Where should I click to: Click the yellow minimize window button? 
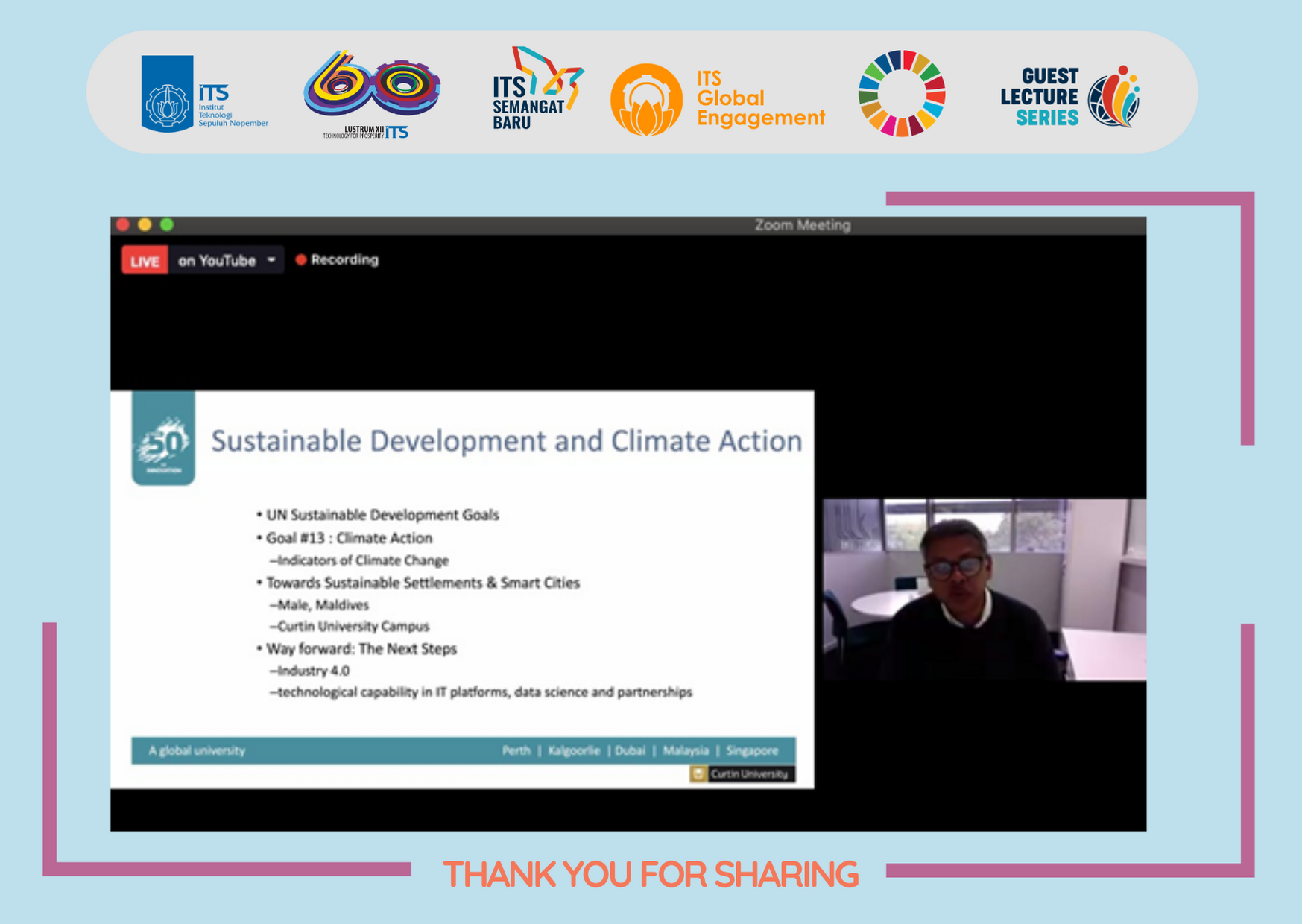click(x=145, y=225)
